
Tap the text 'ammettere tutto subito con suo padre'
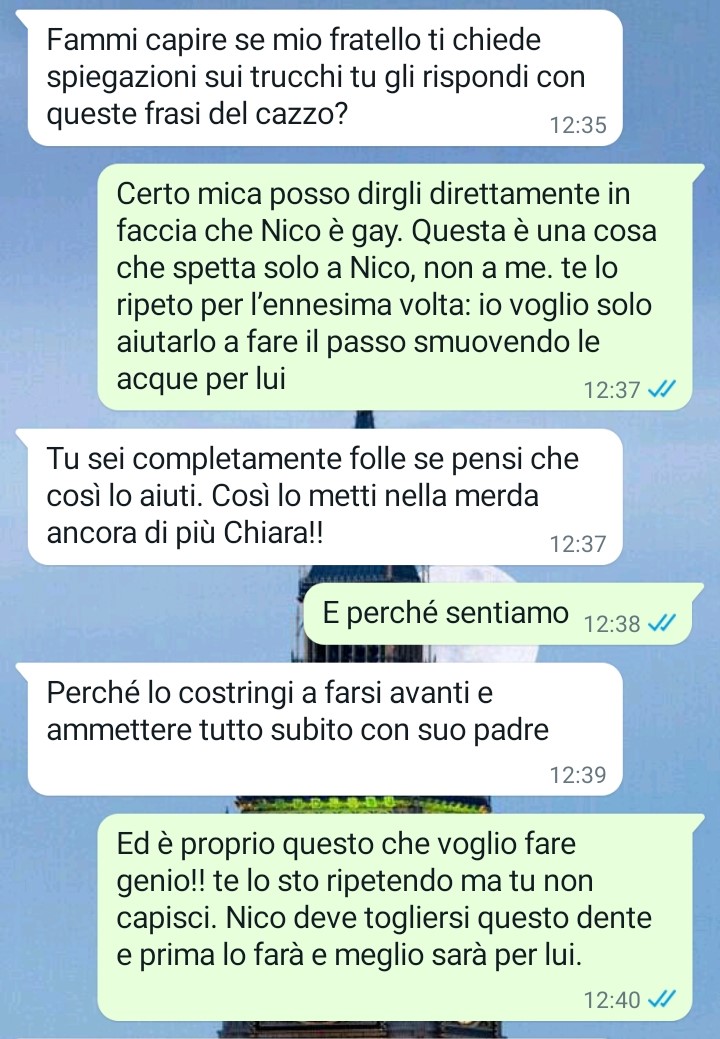pyautogui.click(x=297, y=730)
